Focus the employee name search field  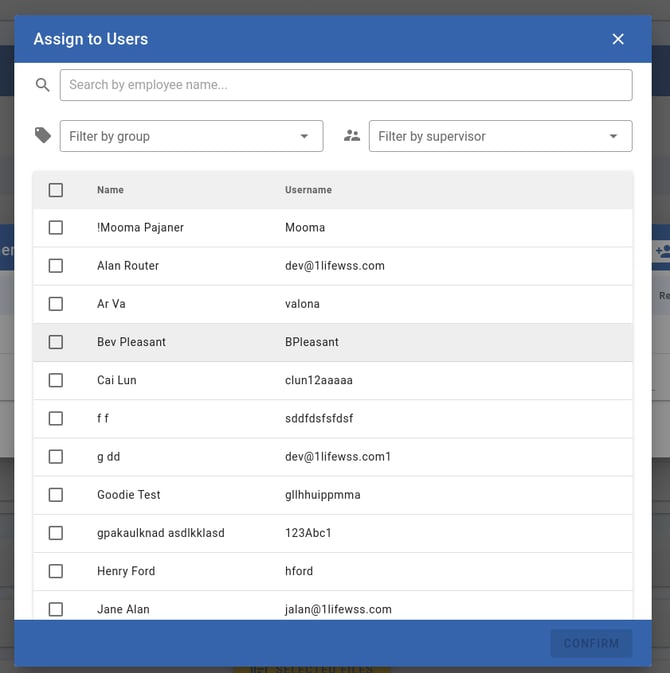coord(345,85)
